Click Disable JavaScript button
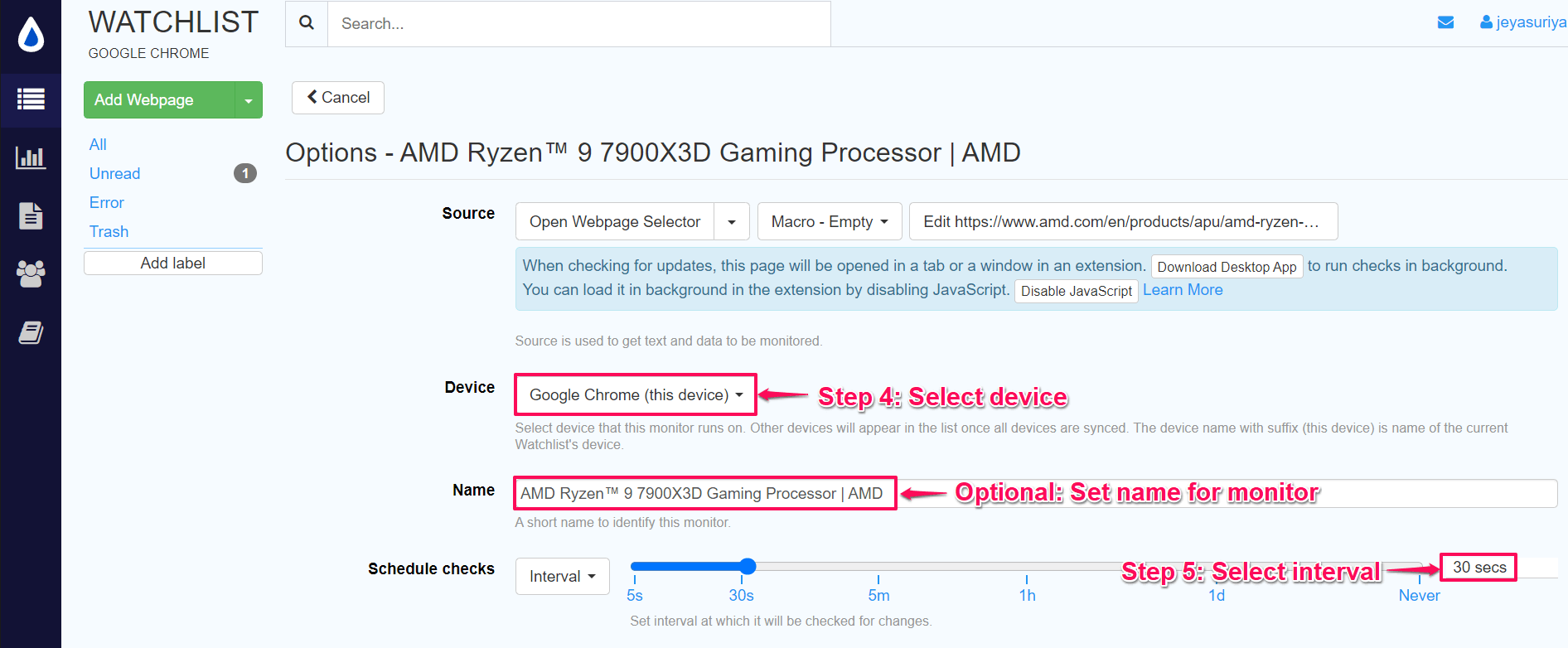This screenshot has width=1568, height=648. 1076,291
